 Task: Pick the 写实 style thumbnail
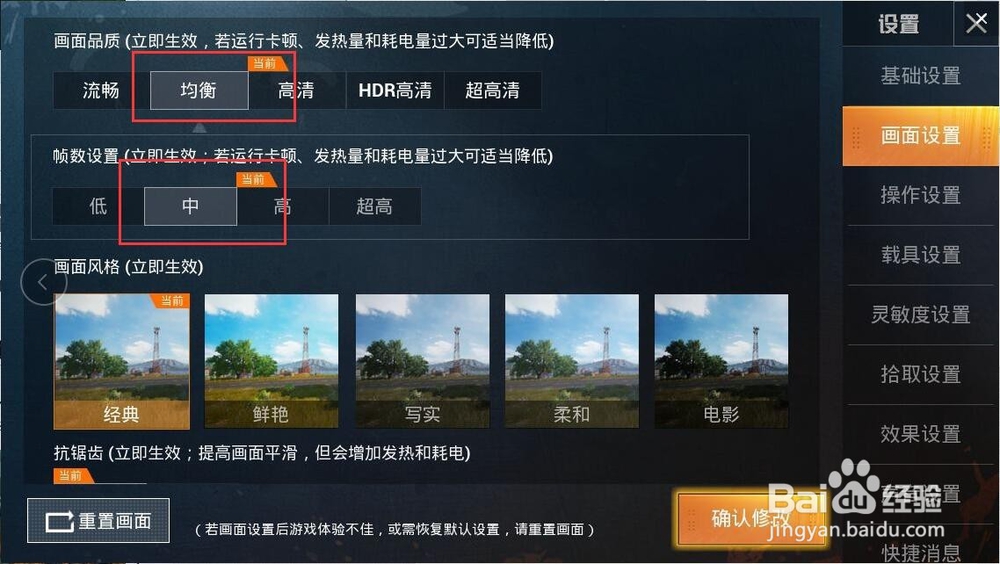click(422, 361)
